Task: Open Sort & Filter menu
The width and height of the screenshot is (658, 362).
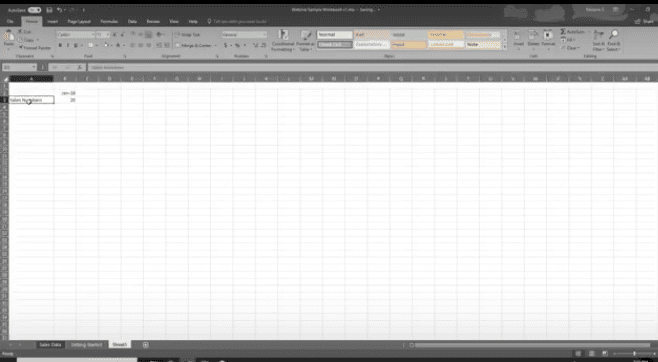Action: pyautogui.click(x=599, y=40)
